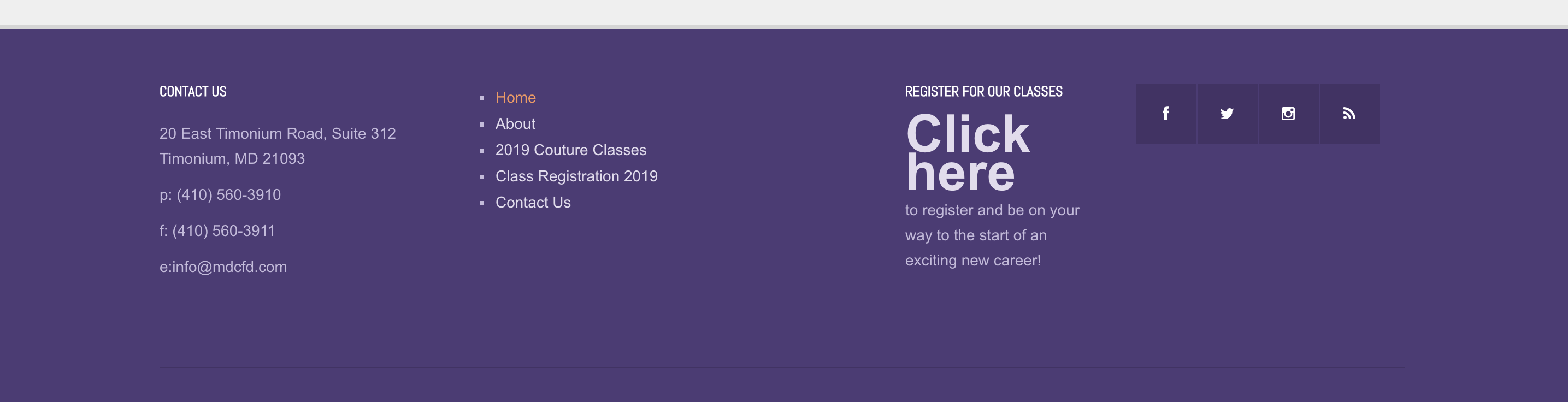Select Class Registration 2019 menu item
The image size is (1568, 402).
tap(576, 176)
